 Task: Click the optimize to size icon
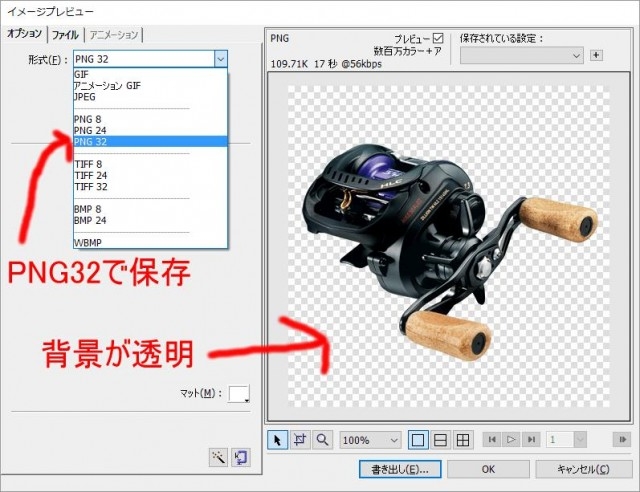pos(241,457)
